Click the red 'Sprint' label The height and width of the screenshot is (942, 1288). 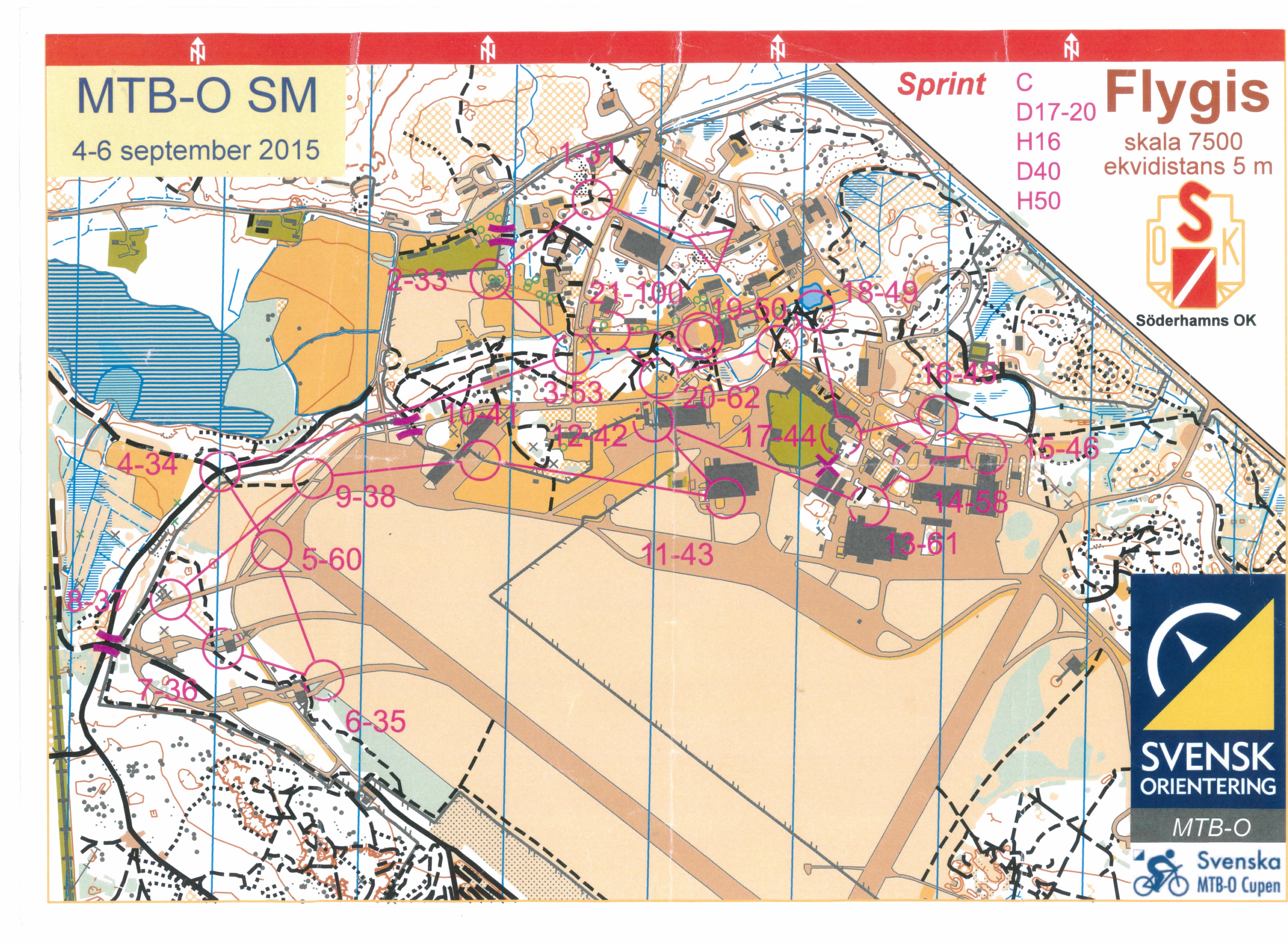942,84
